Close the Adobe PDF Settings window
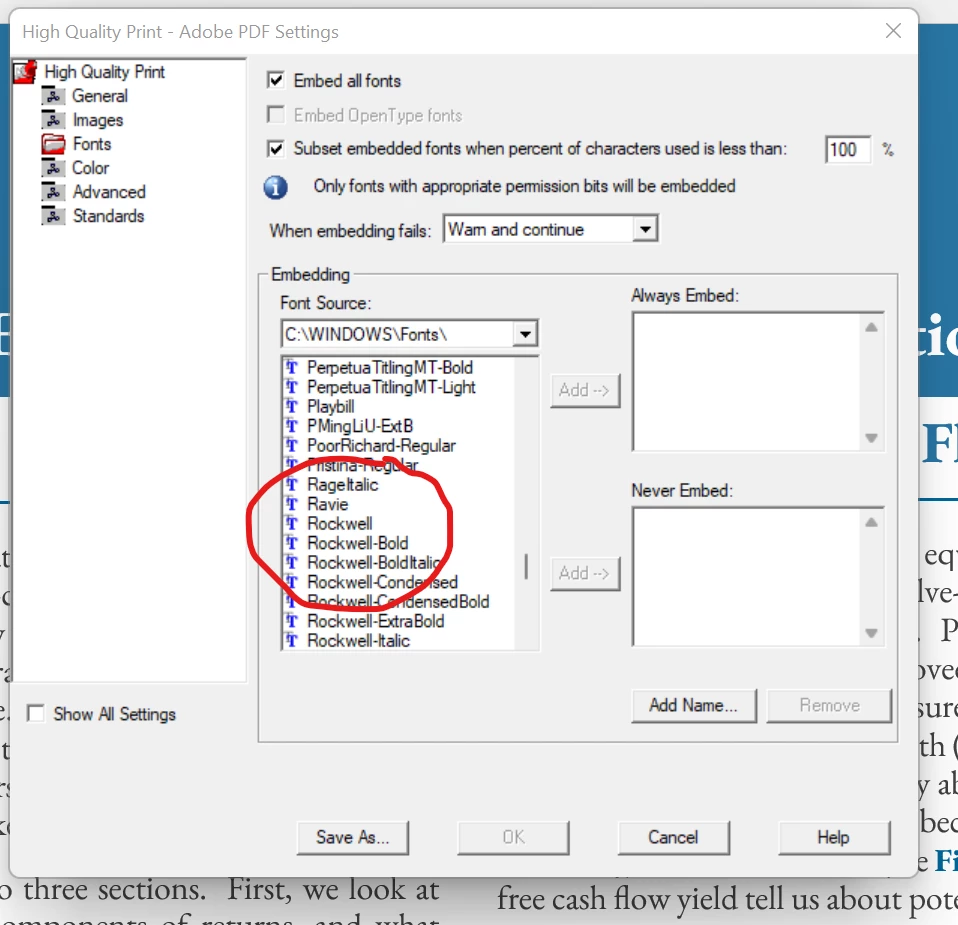 point(893,31)
